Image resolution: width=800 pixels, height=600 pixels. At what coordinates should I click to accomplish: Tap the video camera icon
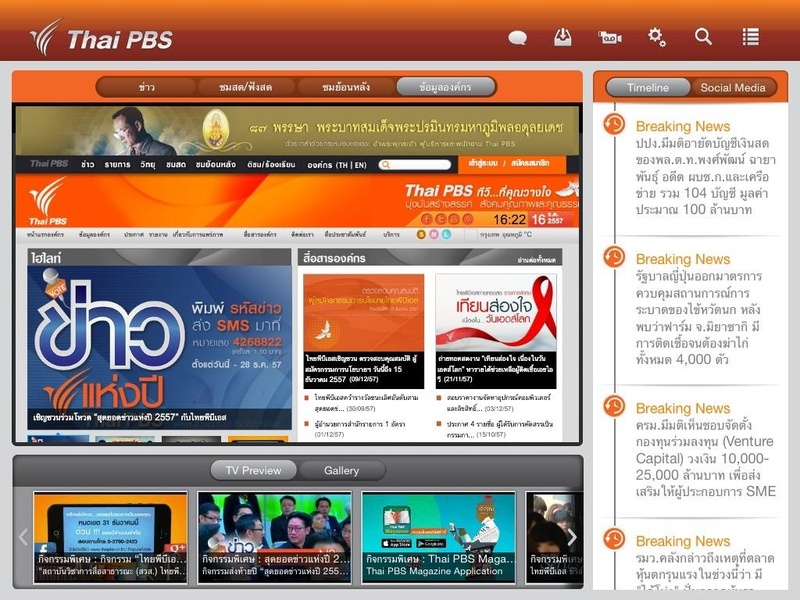click(x=609, y=37)
